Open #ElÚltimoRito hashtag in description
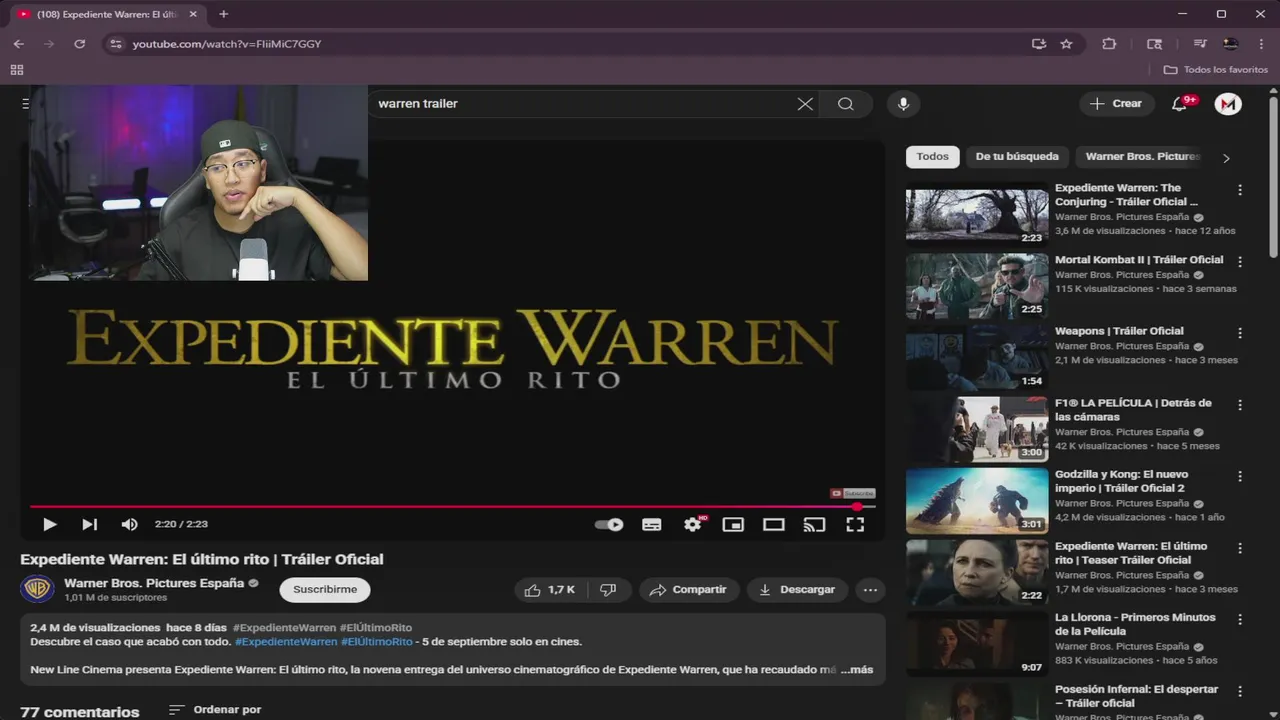Screen dimensions: 1280x720 377,642
